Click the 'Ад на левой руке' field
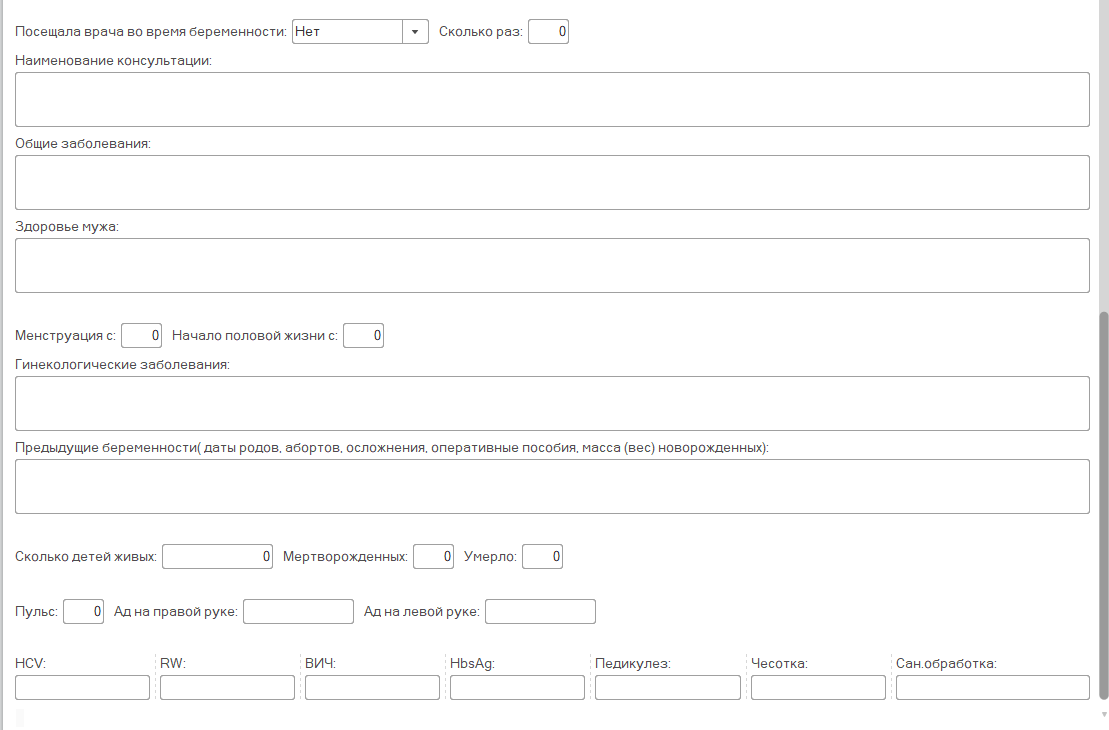The width and height of the screenshot is (1109, 730). pyautogui.click(x=540, y=611)
